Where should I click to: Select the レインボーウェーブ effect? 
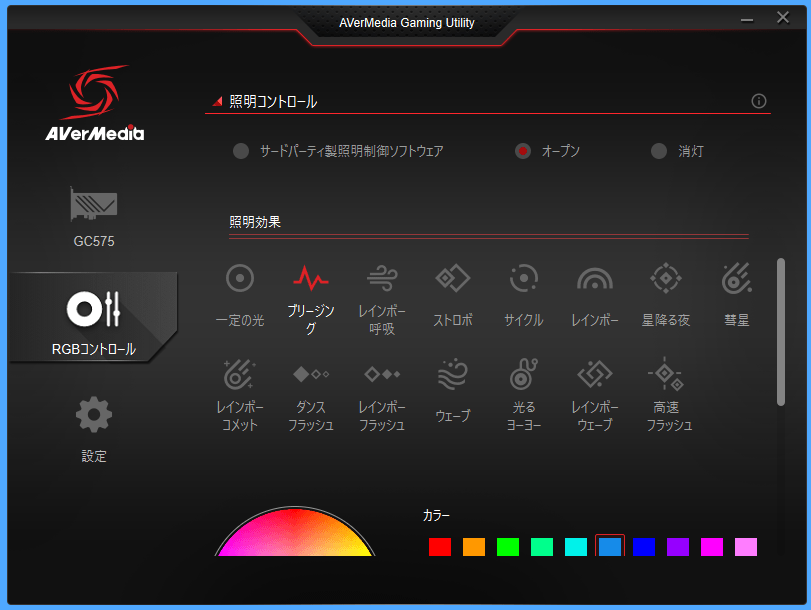(595, 395)
